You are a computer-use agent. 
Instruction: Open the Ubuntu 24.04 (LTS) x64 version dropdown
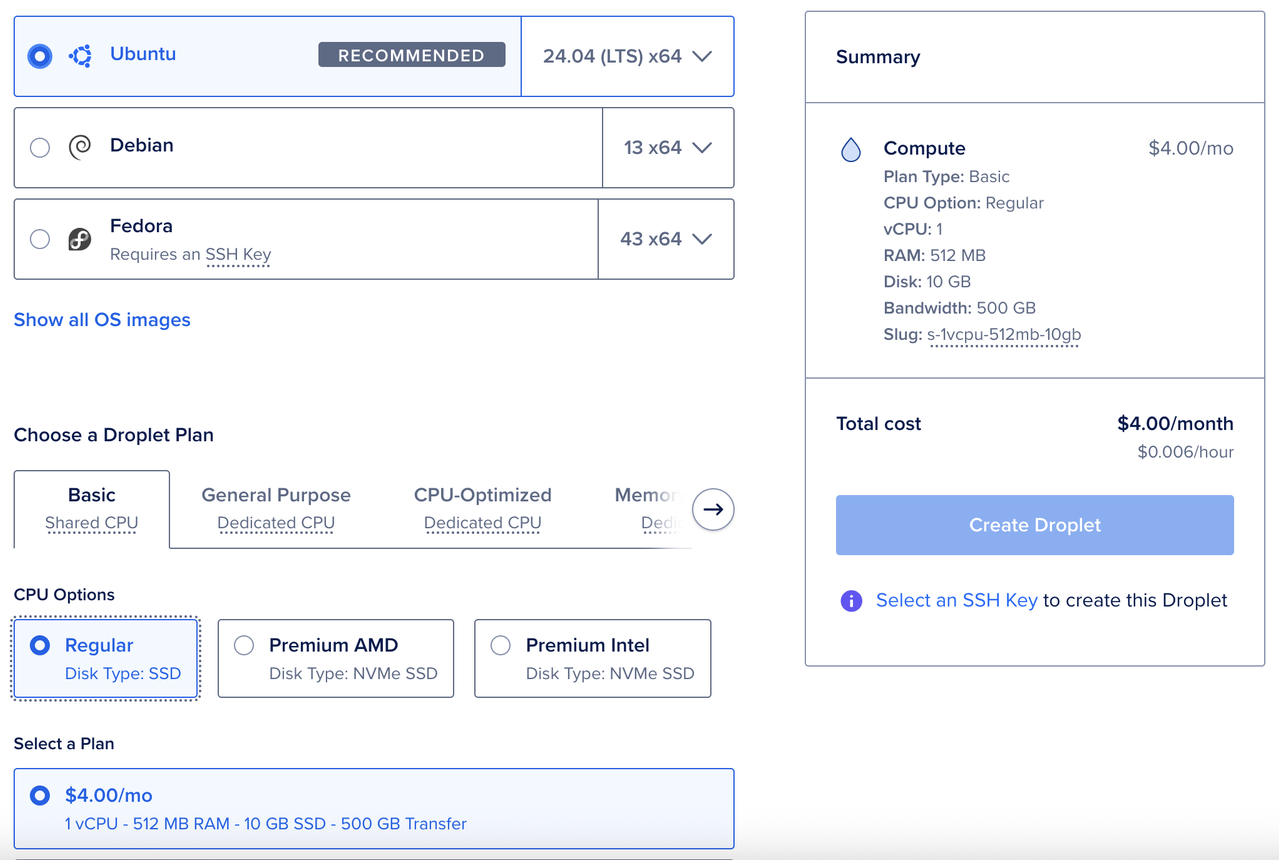pyautogui.click(x=627, y=56)
